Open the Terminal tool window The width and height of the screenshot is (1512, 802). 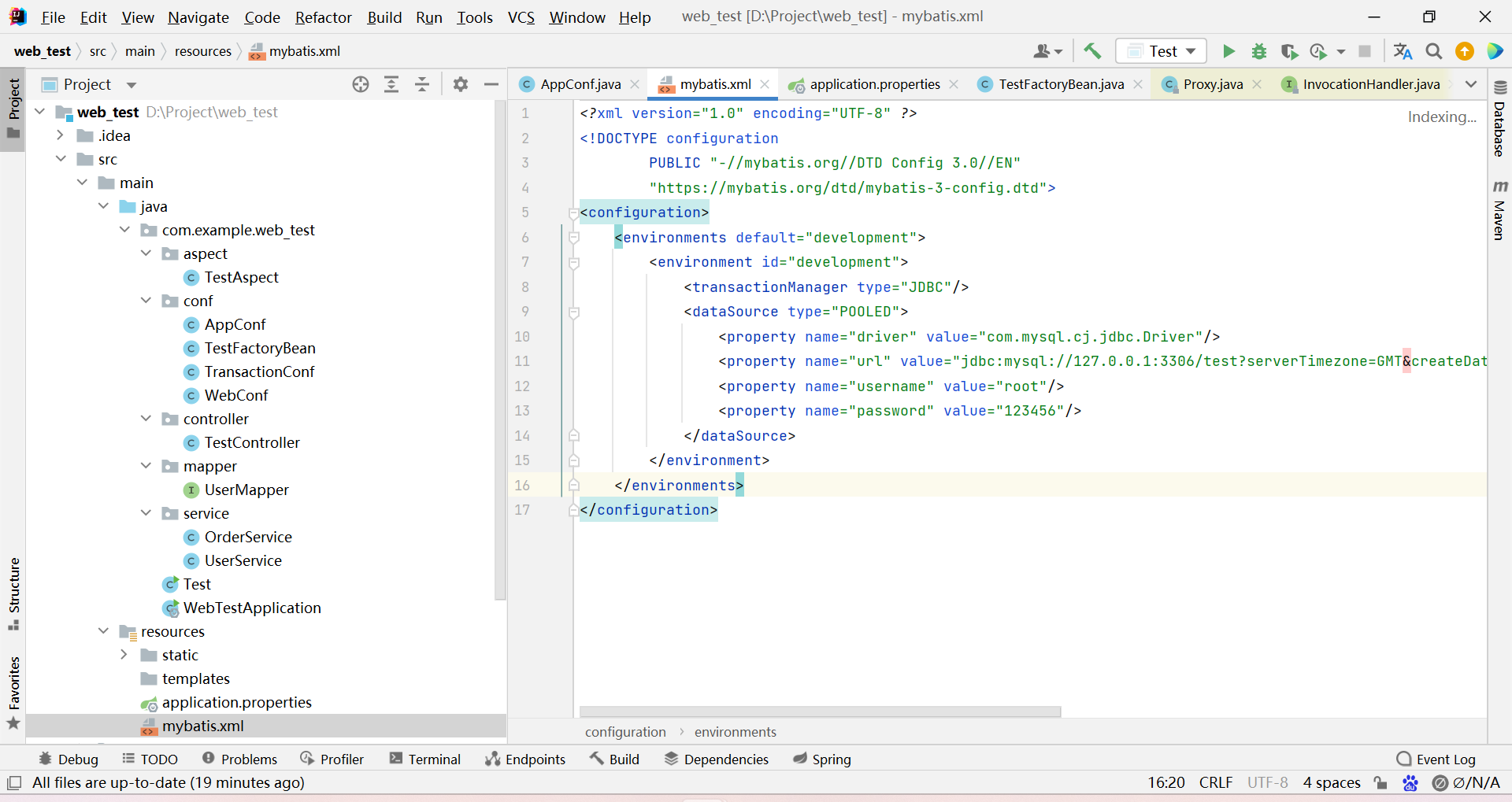(425, 759)
